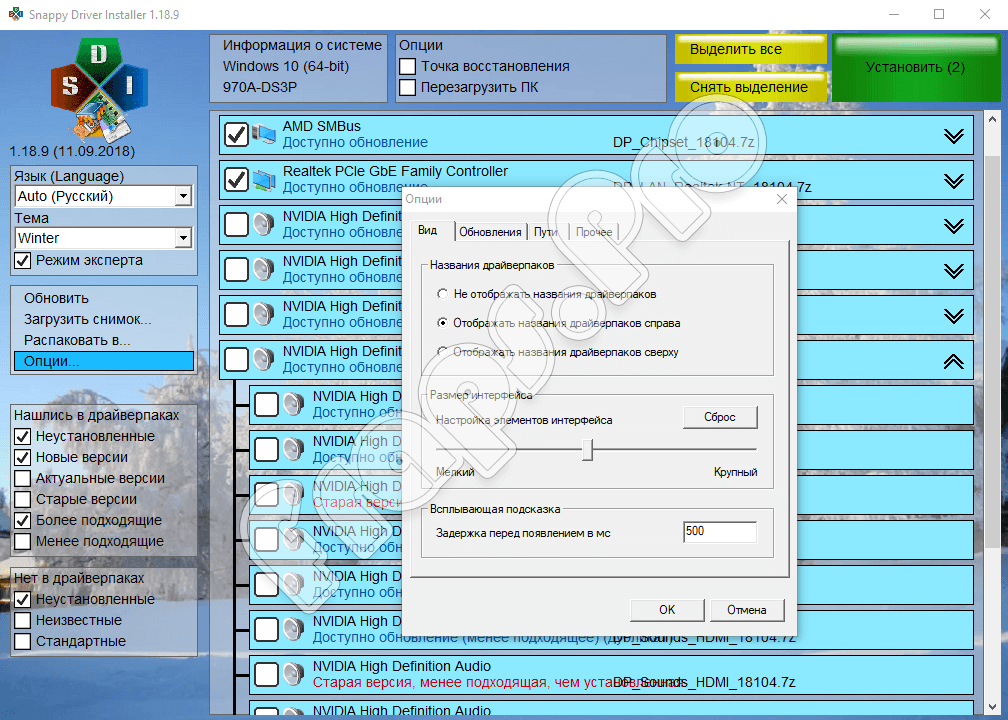The image size is (1008, 720).
Task: Expand the Realtek PCIe GbE Controller entry
Action: (x=953, y=181)
